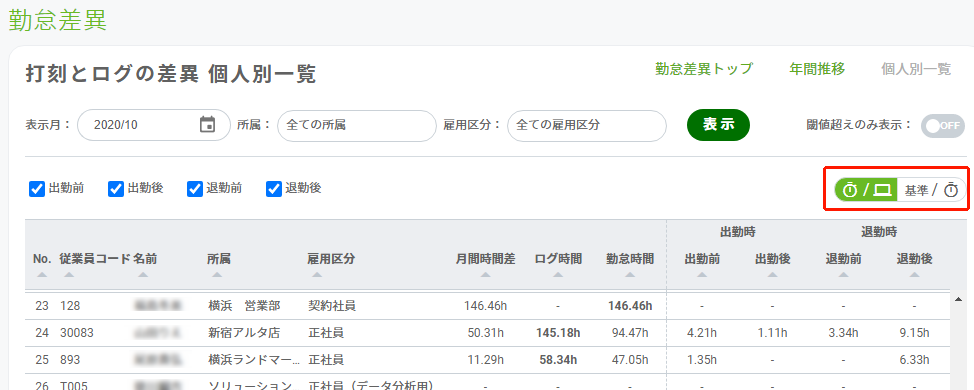The height and width of the screenshot is (390, 974).
Task: Click 契約社員 cell
Action: [332, 306]
